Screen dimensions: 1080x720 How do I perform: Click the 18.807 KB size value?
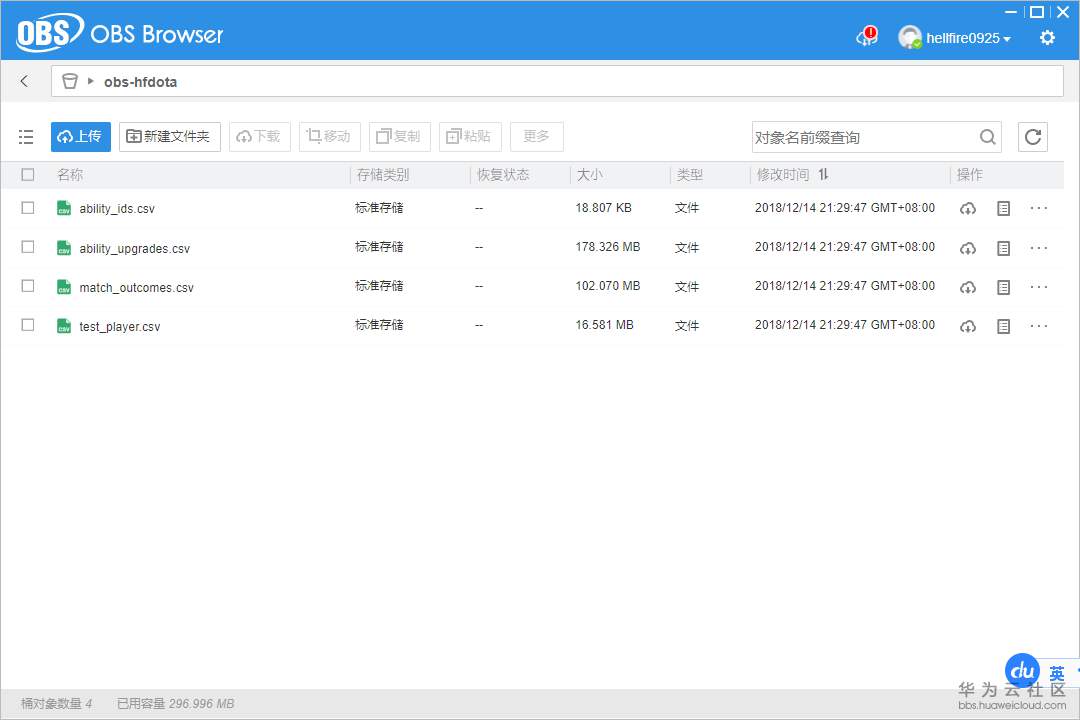(x=603, y=207)
